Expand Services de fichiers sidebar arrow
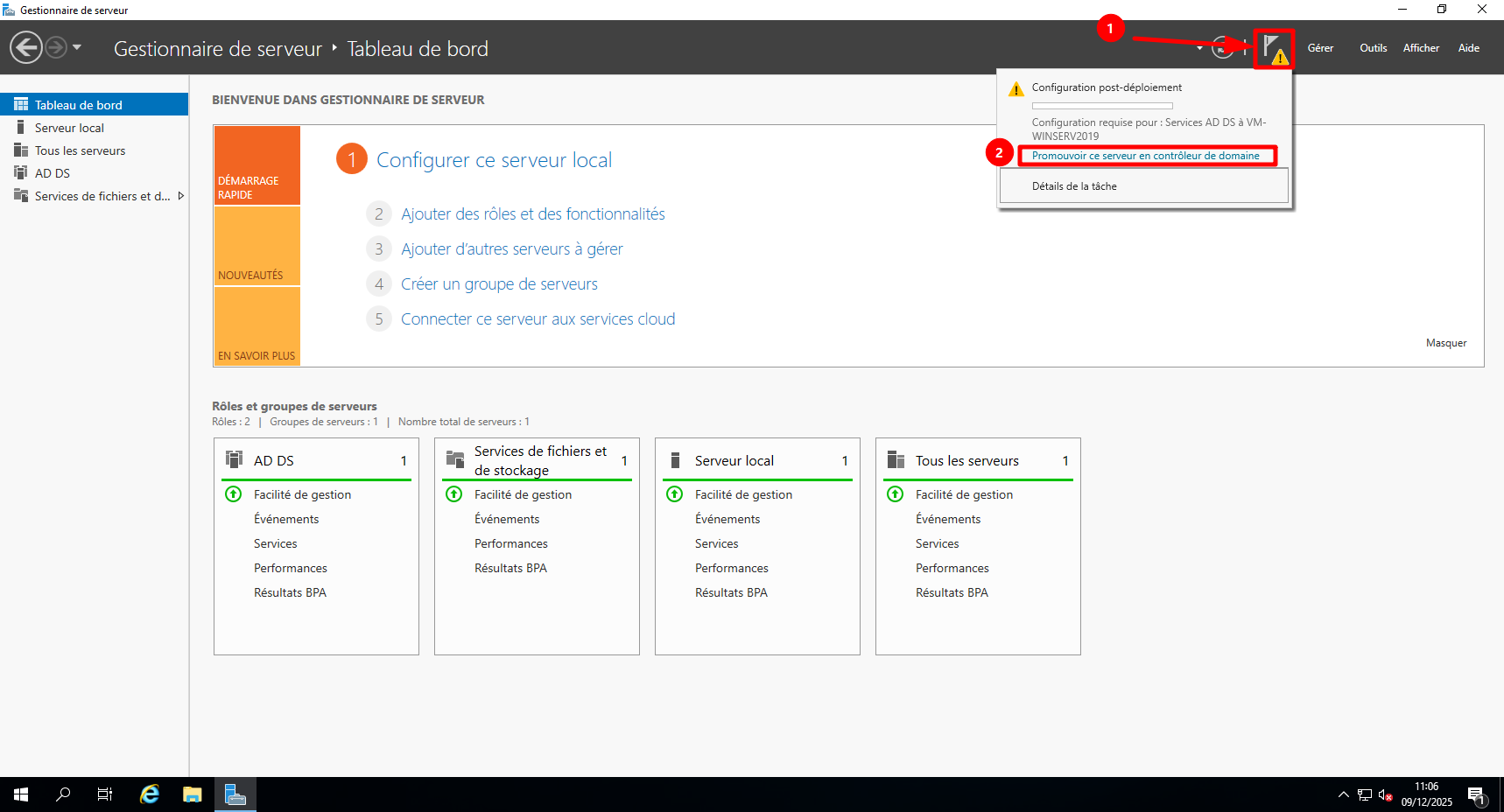This screenshot has width=1504, height=812. [180, 196]
